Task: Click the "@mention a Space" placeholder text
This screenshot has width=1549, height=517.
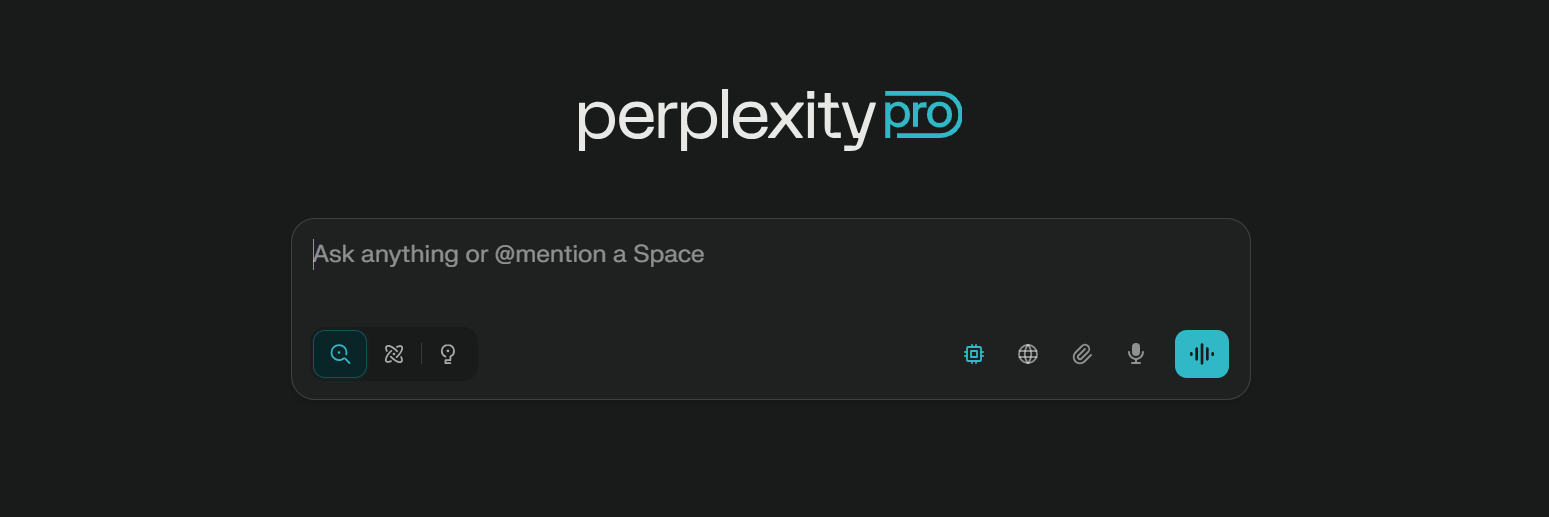Action: pos(600,254)
